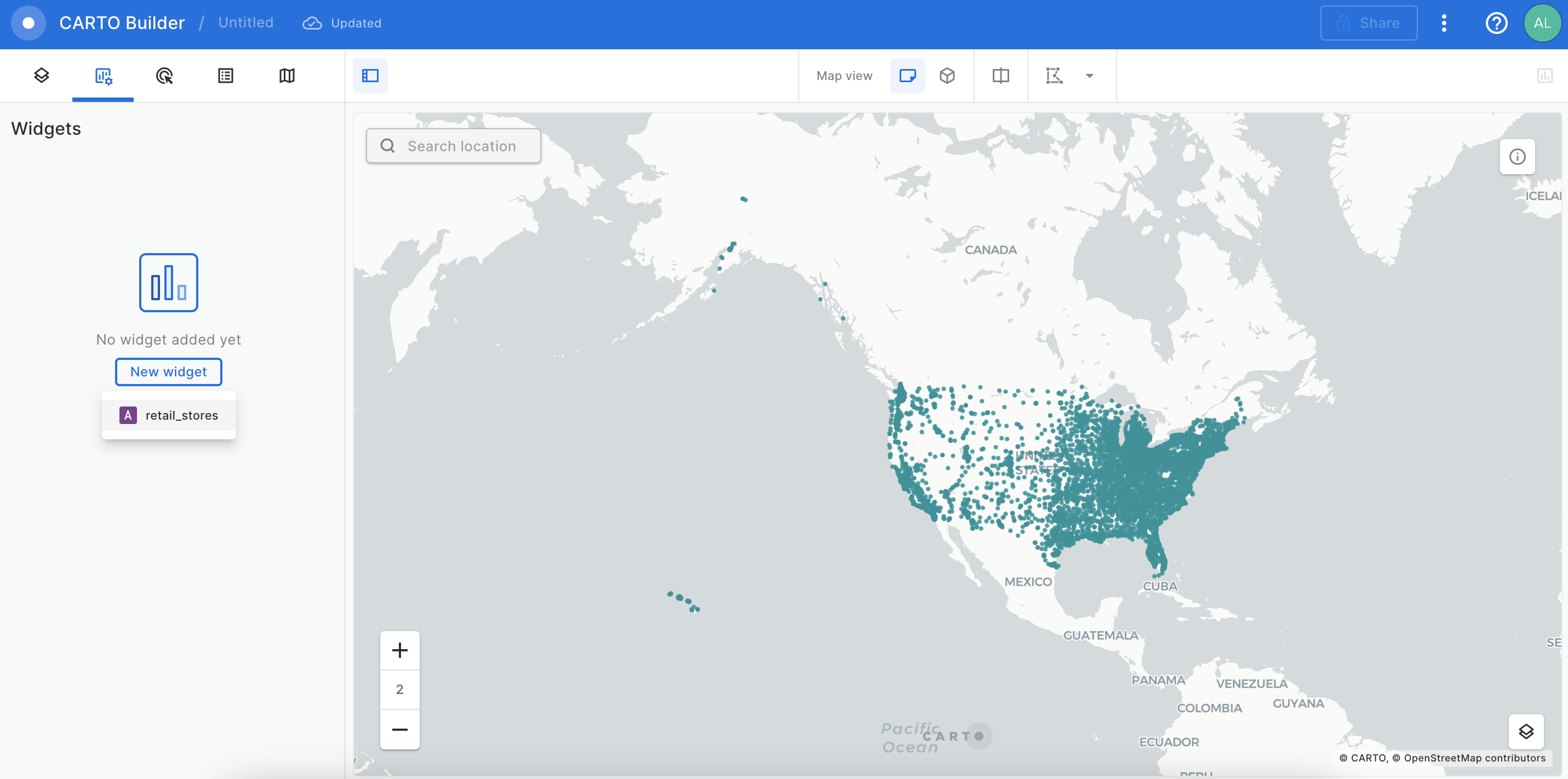The image size is (1568, 779).
Task: Enable split map view
Action: (x=1000, y=76)
